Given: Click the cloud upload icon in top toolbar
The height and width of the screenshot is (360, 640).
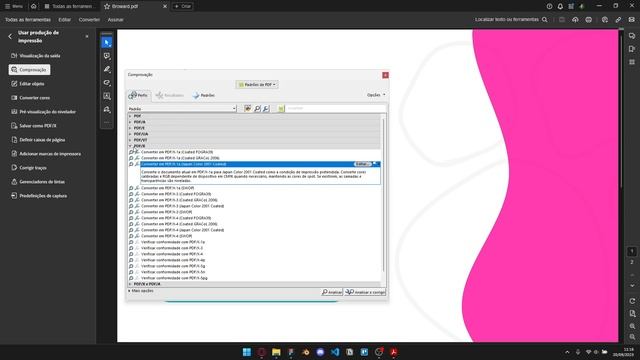Looking at the screenshot, I should [x=575, y=19].
